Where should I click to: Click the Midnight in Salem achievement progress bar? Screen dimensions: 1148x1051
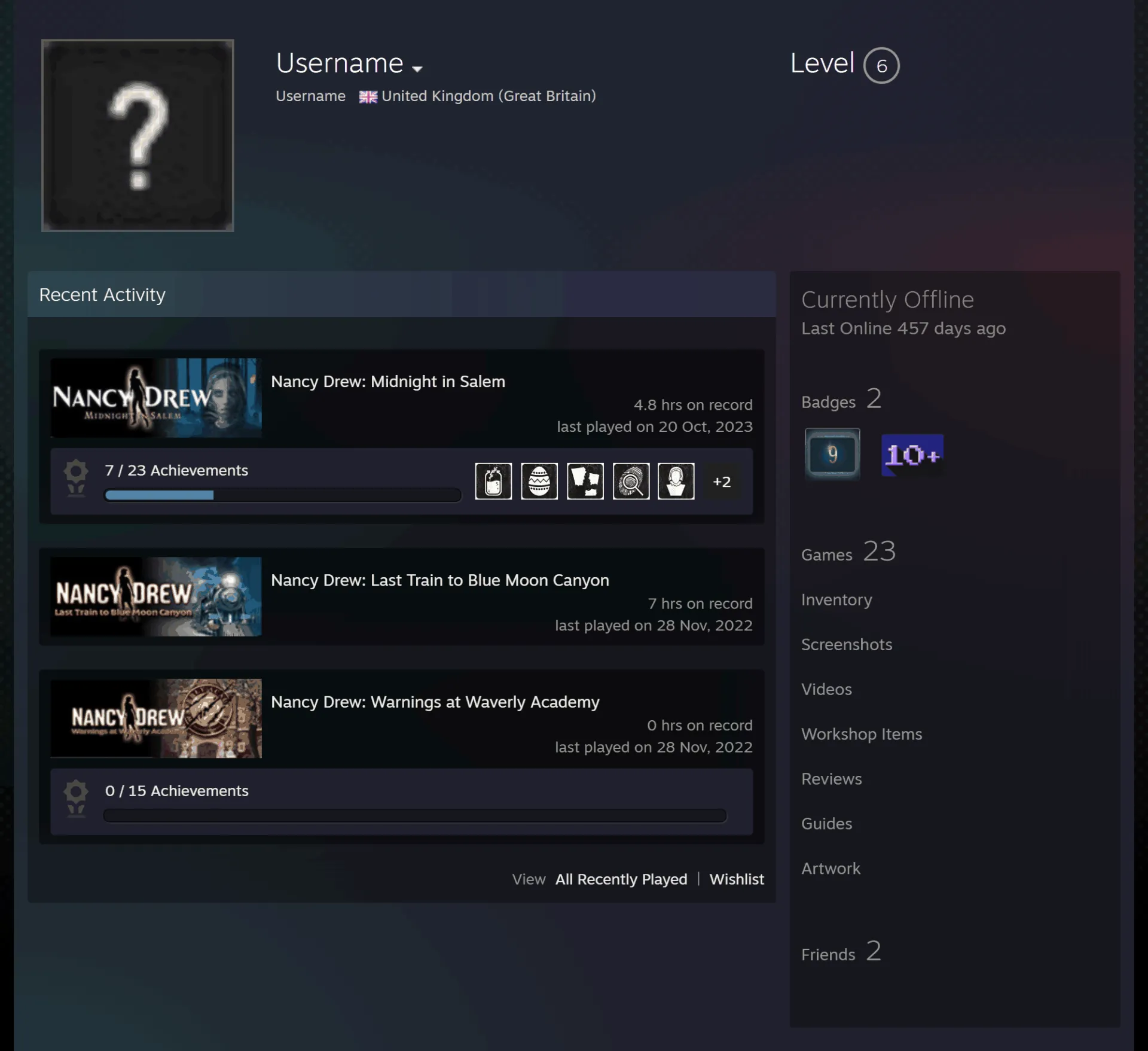point(283,495)
